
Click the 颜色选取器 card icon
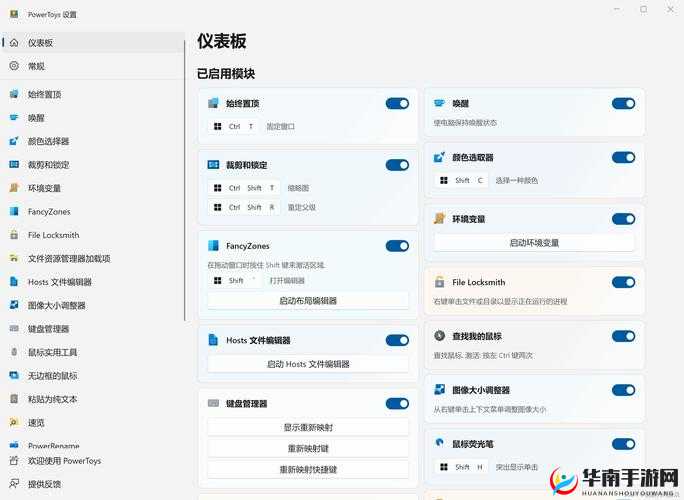click(x=439, y=157)
